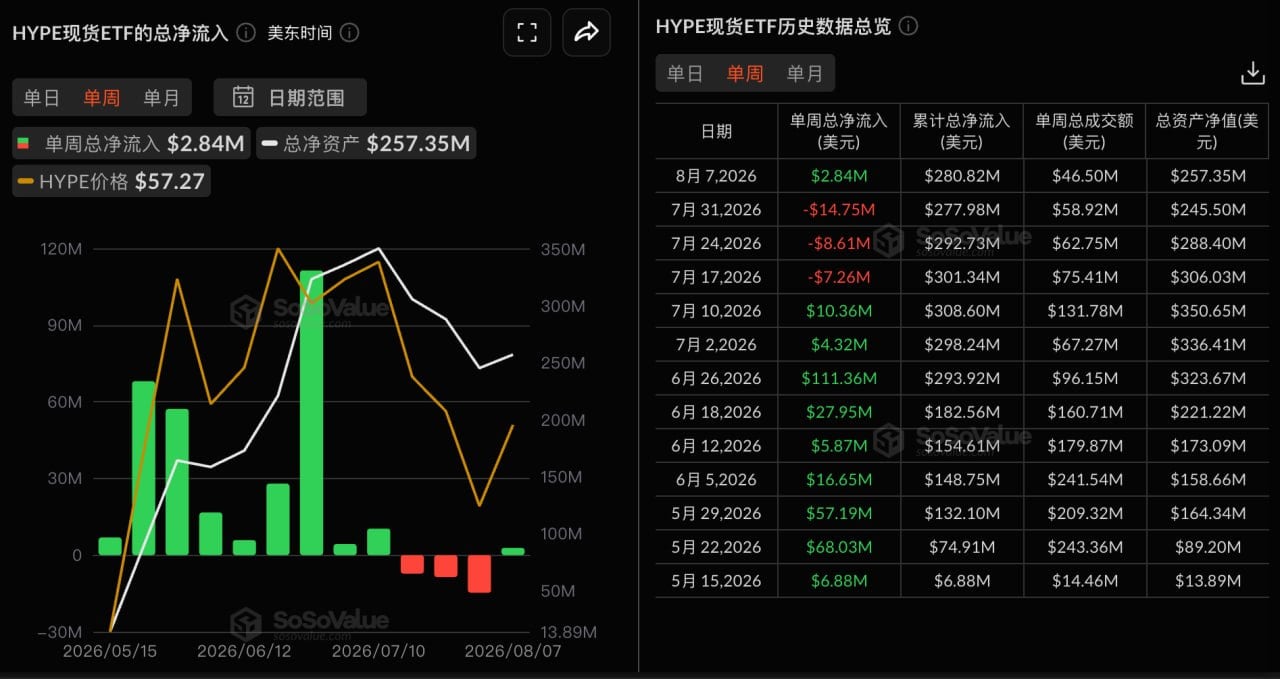Image resolution: width=1280 pixels, height=679 pixels.
Task: Toggle HYPE价格 line in legend
Action: pos(112,181)
